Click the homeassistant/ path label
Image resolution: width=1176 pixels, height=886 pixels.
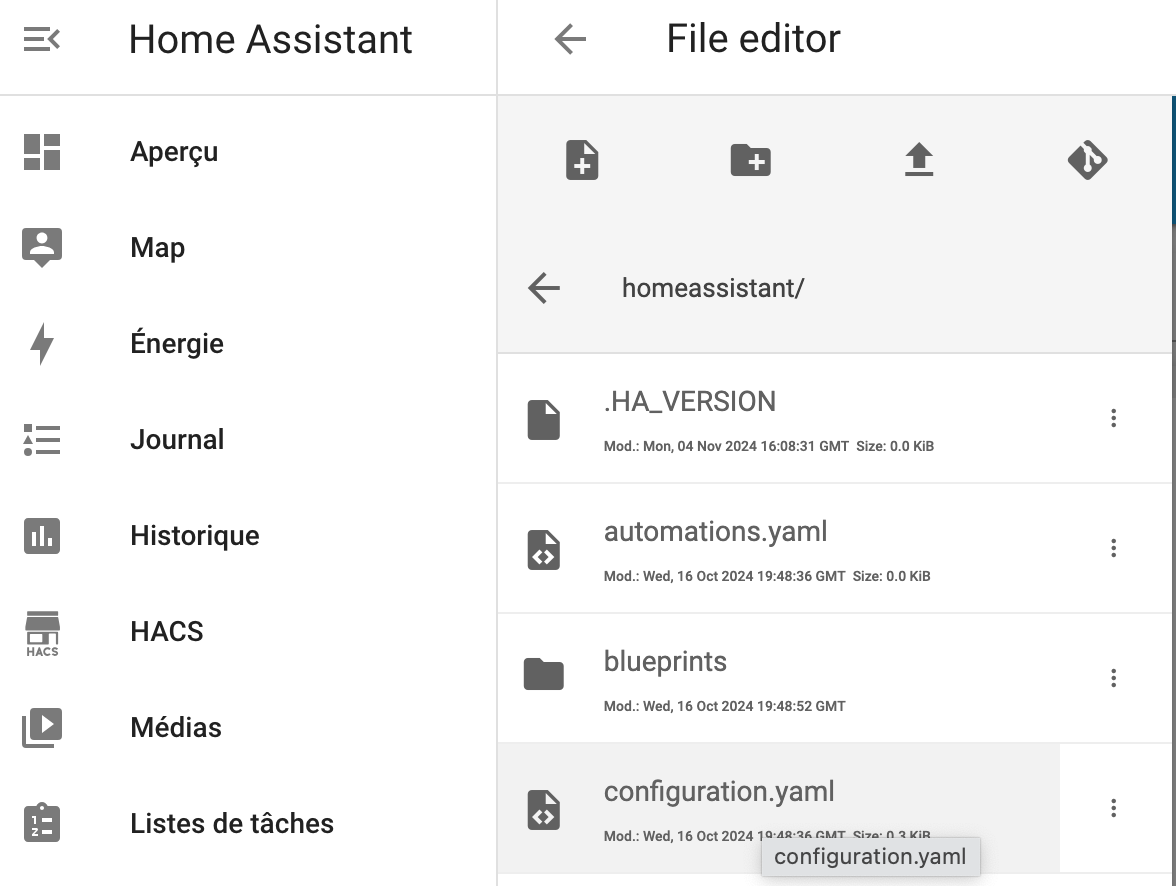[712, 288]
